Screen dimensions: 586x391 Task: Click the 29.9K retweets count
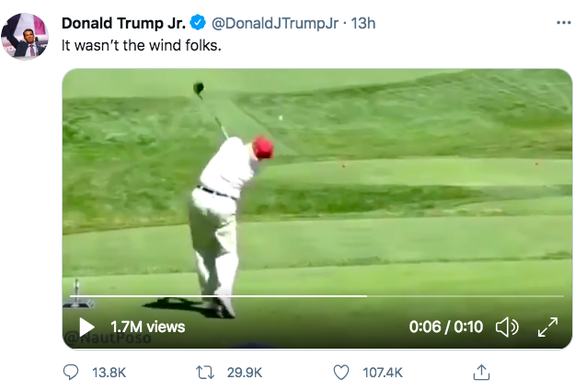point(244,373)
